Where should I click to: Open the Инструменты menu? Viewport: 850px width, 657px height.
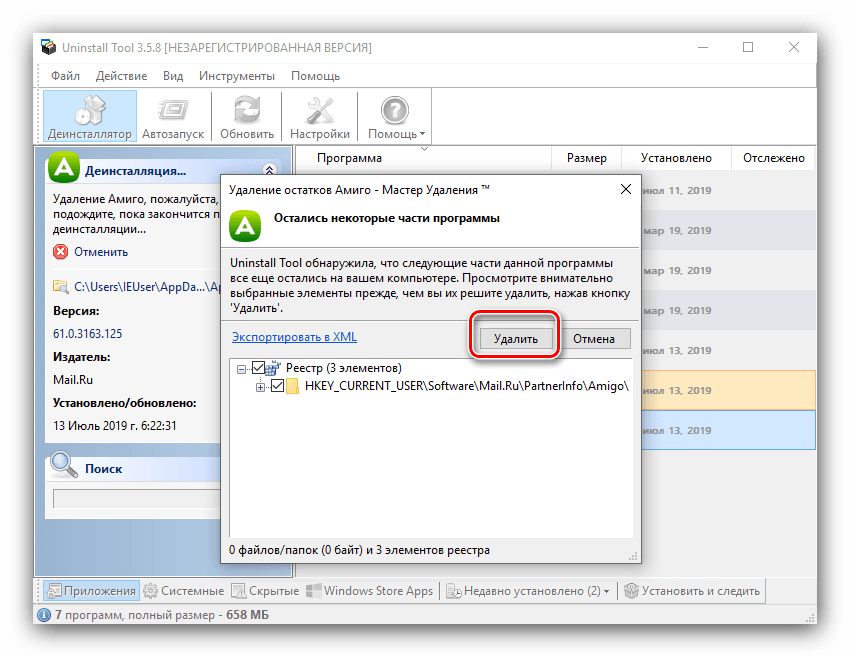click(x=237, y=76)
